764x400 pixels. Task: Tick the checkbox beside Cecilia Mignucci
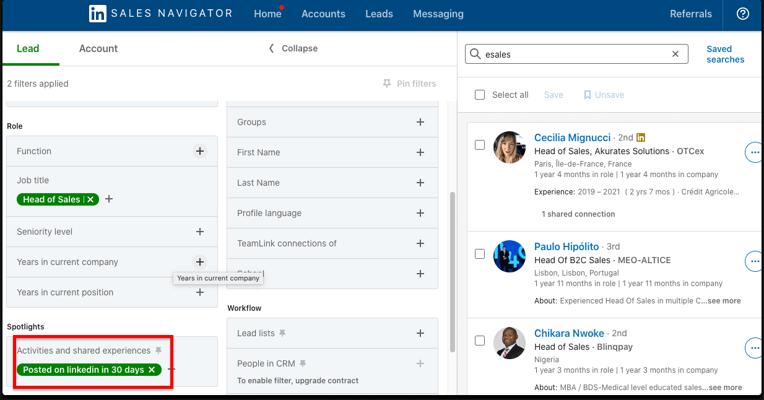[x=480, y=145]
